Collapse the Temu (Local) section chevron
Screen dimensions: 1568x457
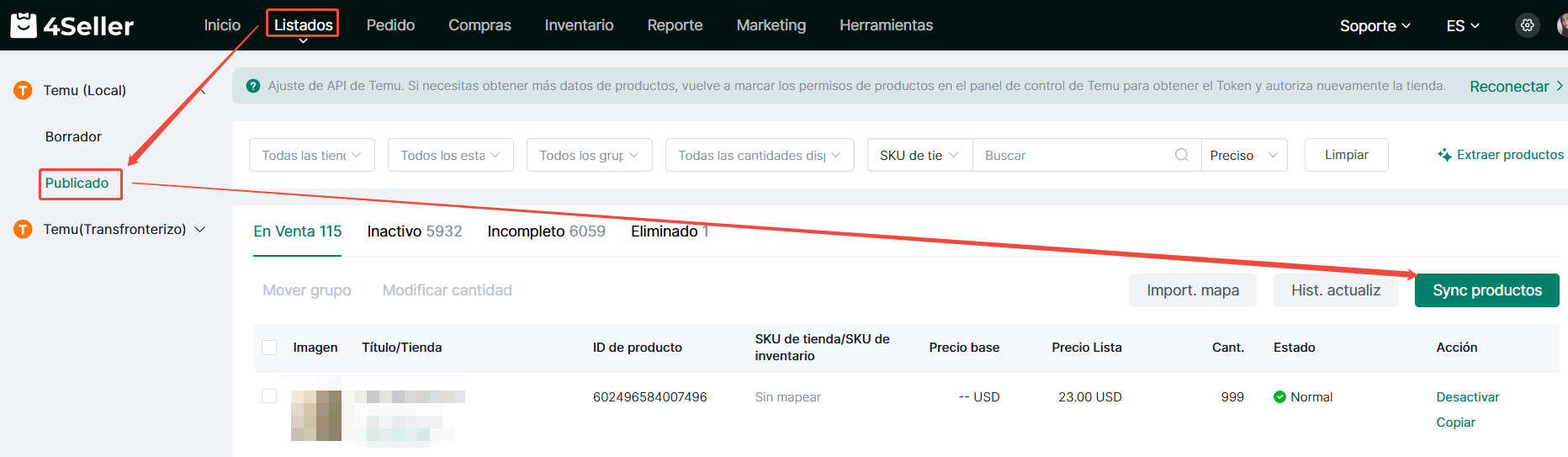click(203, 90)
